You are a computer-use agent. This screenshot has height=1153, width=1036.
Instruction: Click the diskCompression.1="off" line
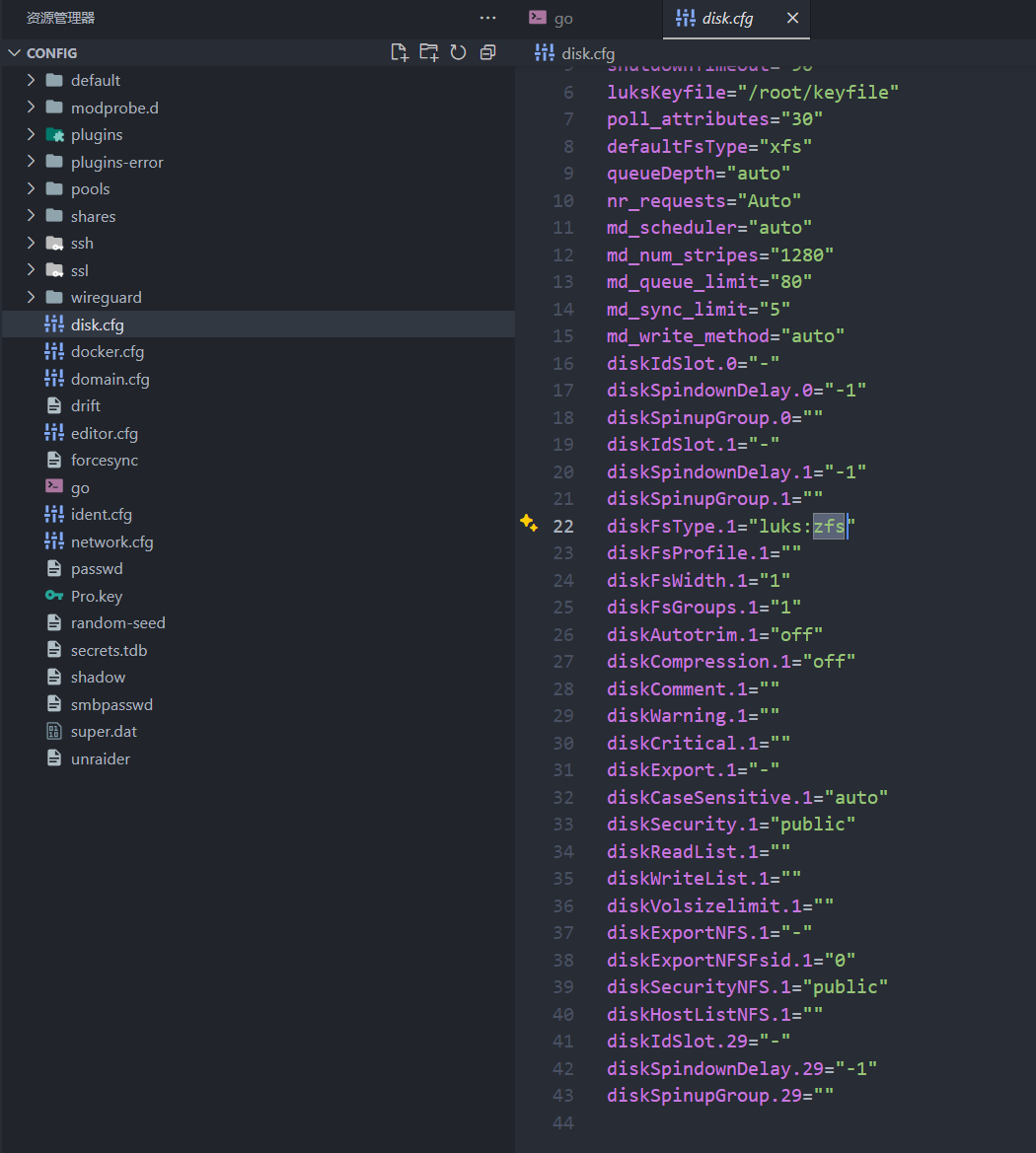(x=731, y=662)
